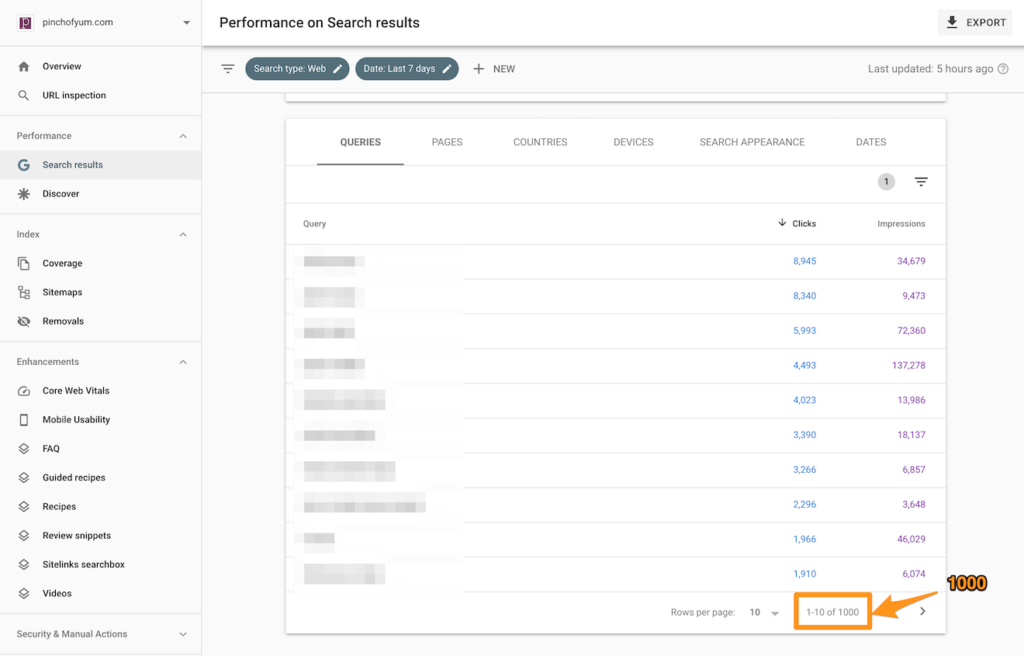Screen dimensions: 1024x656
Task: Switch to the SEARCH APPEARANCE tab
Action: (752, 142)
